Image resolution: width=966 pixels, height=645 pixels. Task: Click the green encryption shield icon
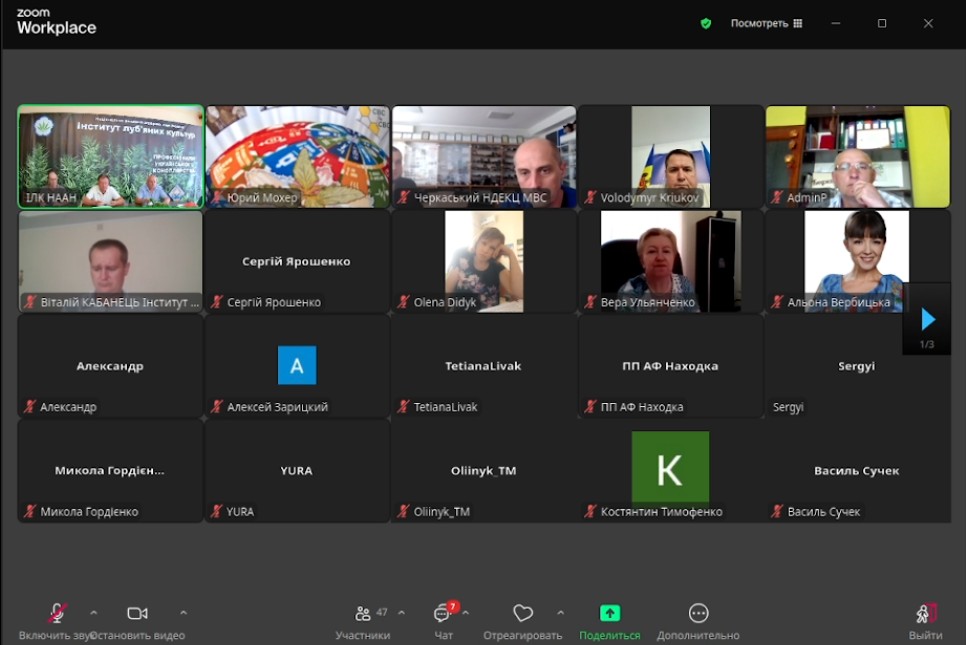[x=706, y=23]
